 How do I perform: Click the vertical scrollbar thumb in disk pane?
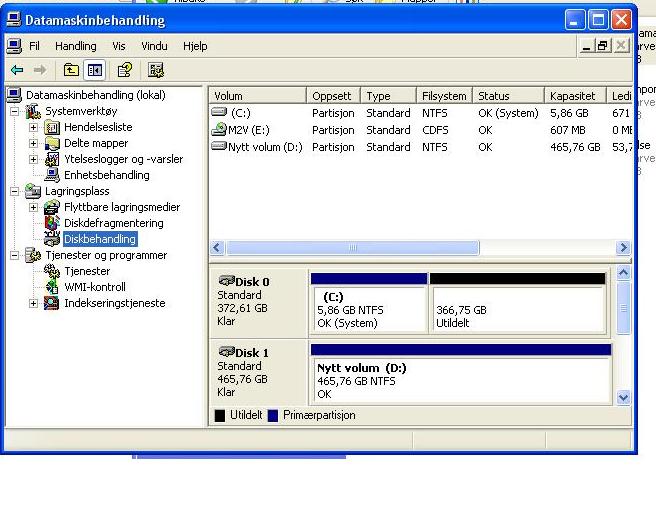[623, 308]
